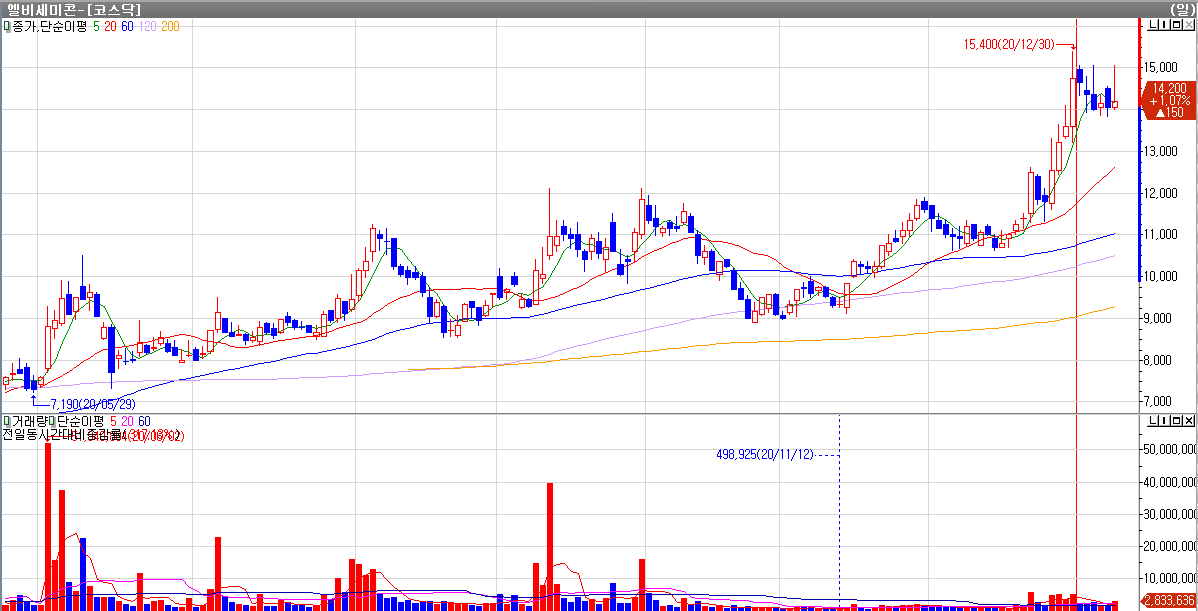This screenshot has height=611, width=1198.
Task: Click the volume panel's vertical bar button
Action: click(1164, 421)
